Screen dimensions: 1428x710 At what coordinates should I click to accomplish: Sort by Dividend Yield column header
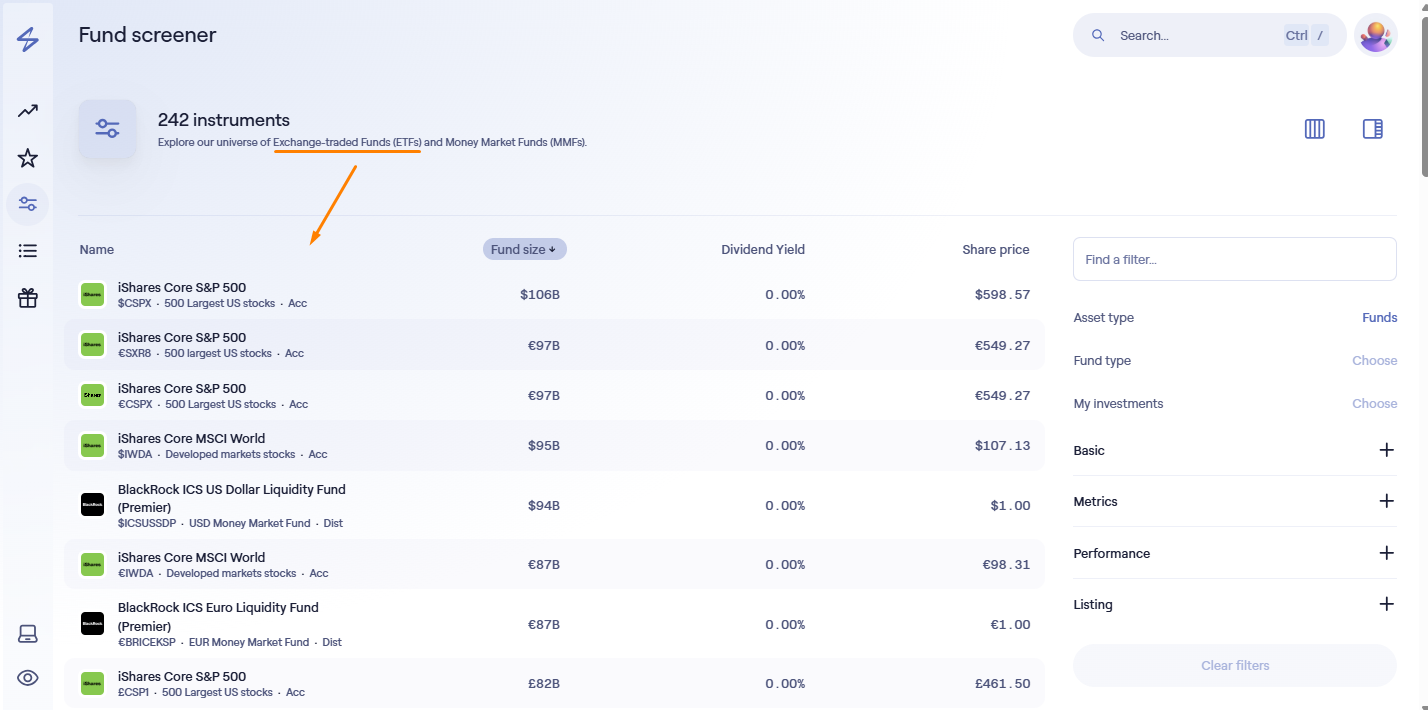(763, 249)
